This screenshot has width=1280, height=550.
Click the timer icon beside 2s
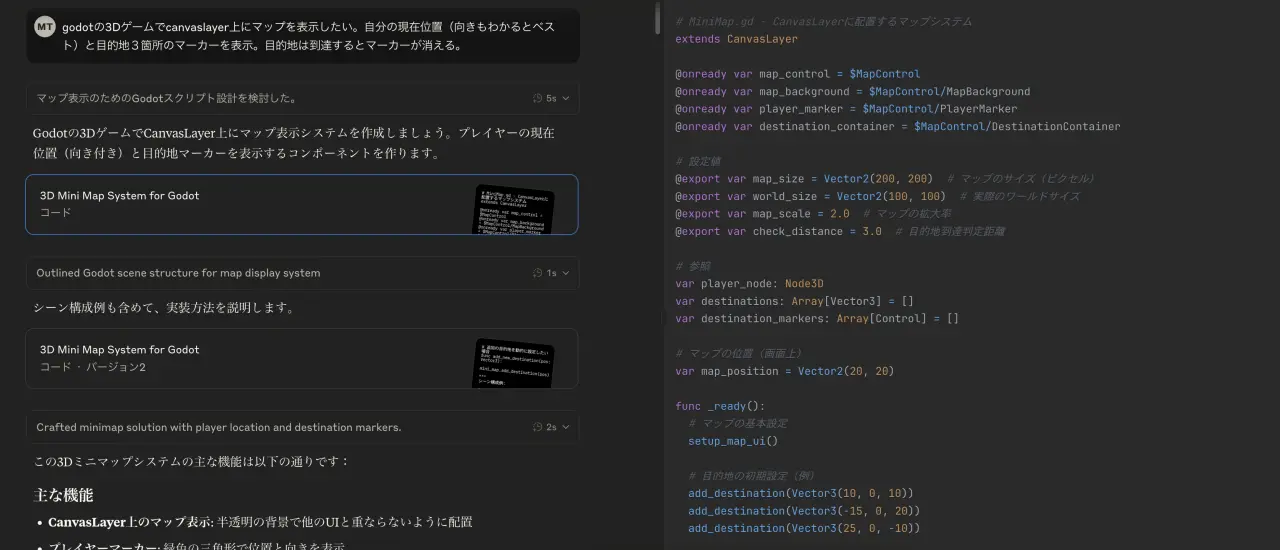tap(538, 427)
